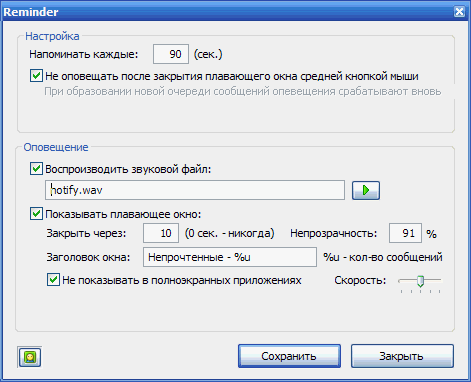Toggle 'Не показывать в полноэкранных приложениях'

click(x=53, y=280)
